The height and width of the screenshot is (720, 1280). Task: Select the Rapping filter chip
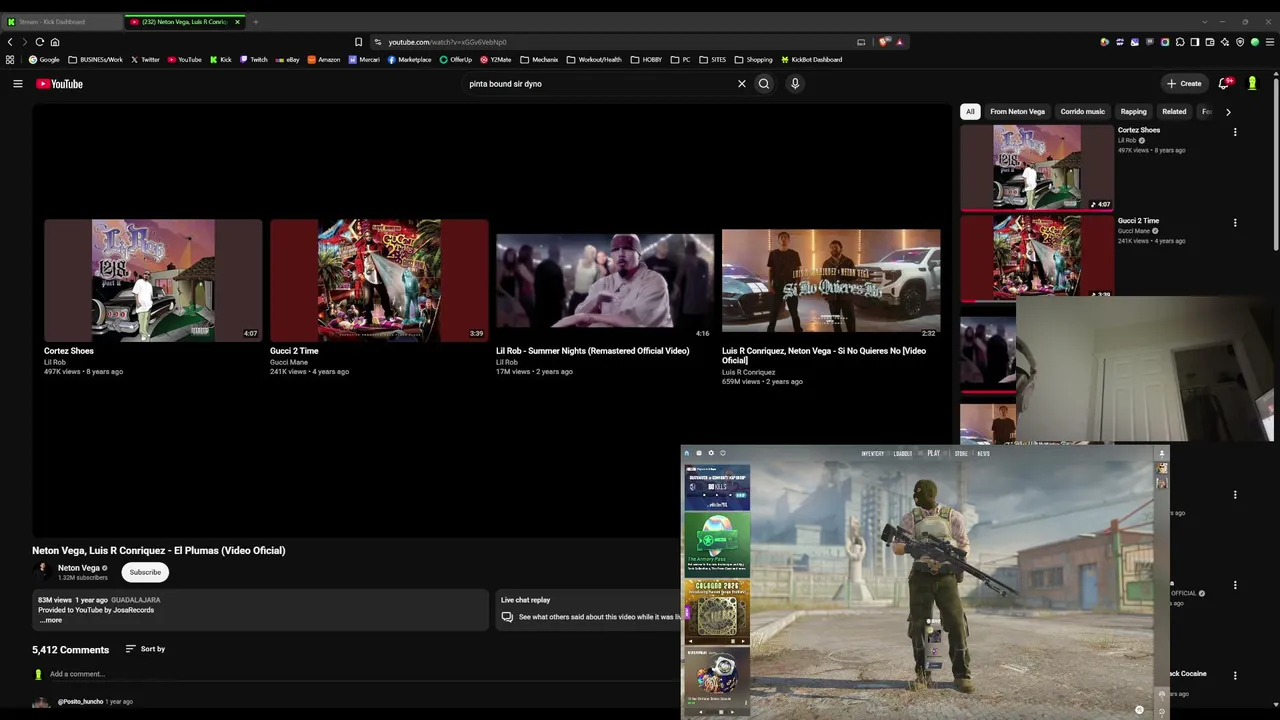[1133, 112]
